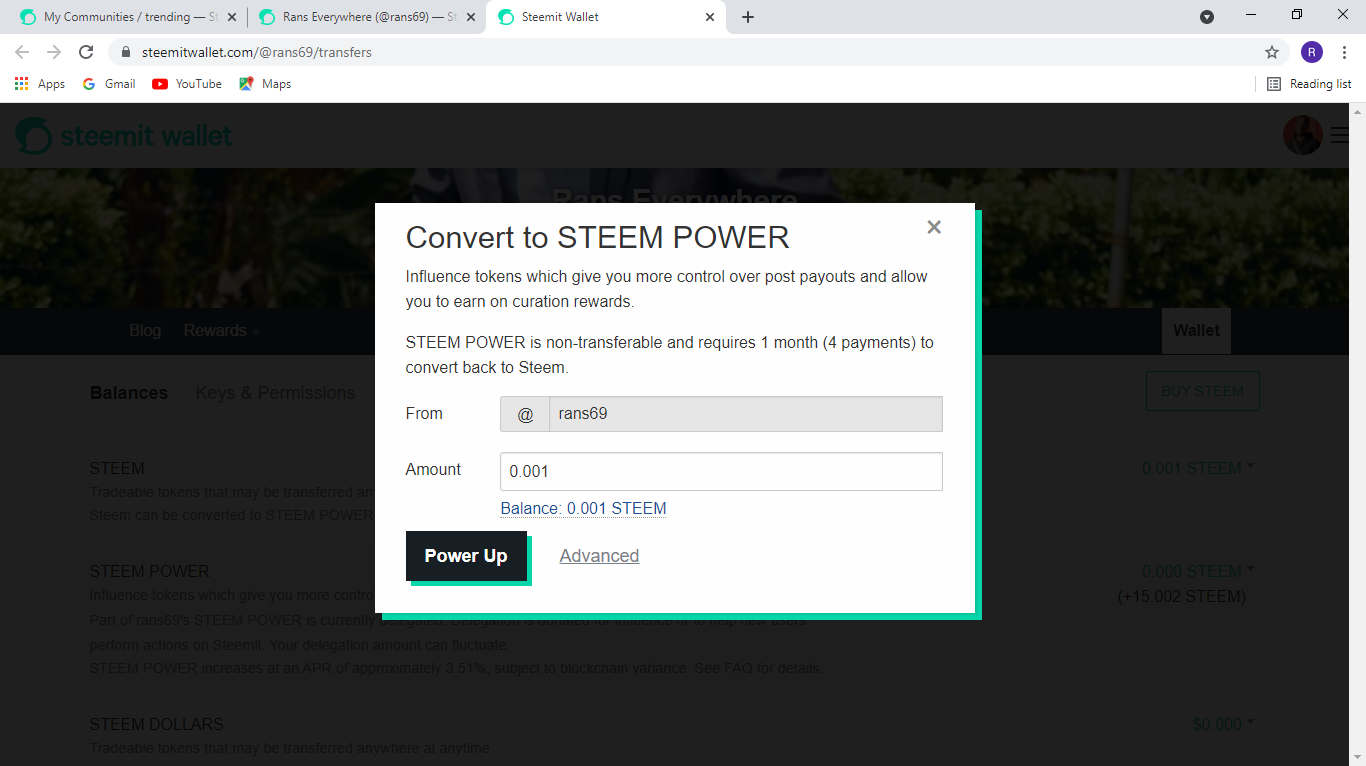
Task: Expand the 0.000 STEEM power dropdown
Action: [1197, 571]
